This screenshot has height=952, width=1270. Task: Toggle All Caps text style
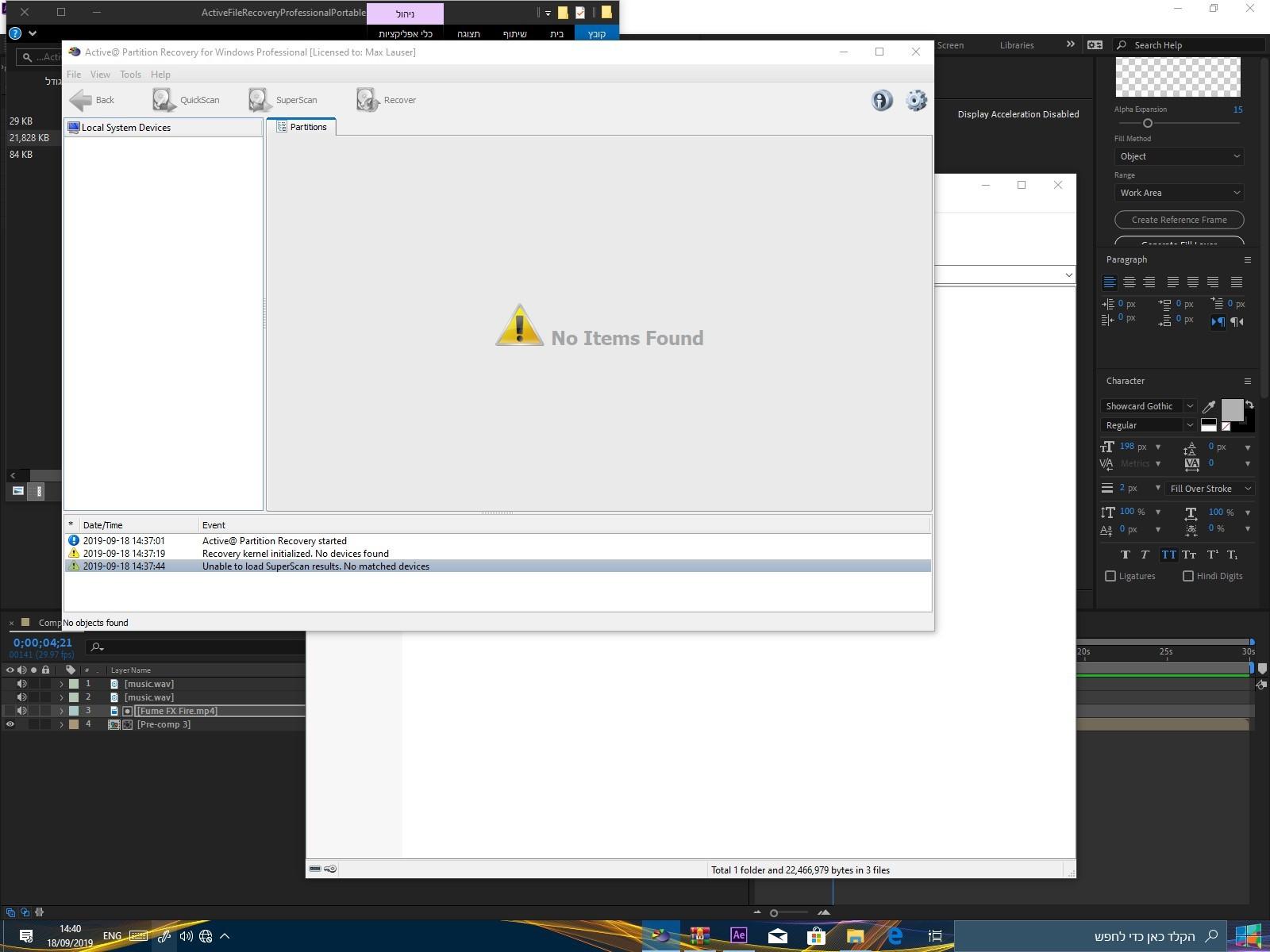(x=1168, y=555)
